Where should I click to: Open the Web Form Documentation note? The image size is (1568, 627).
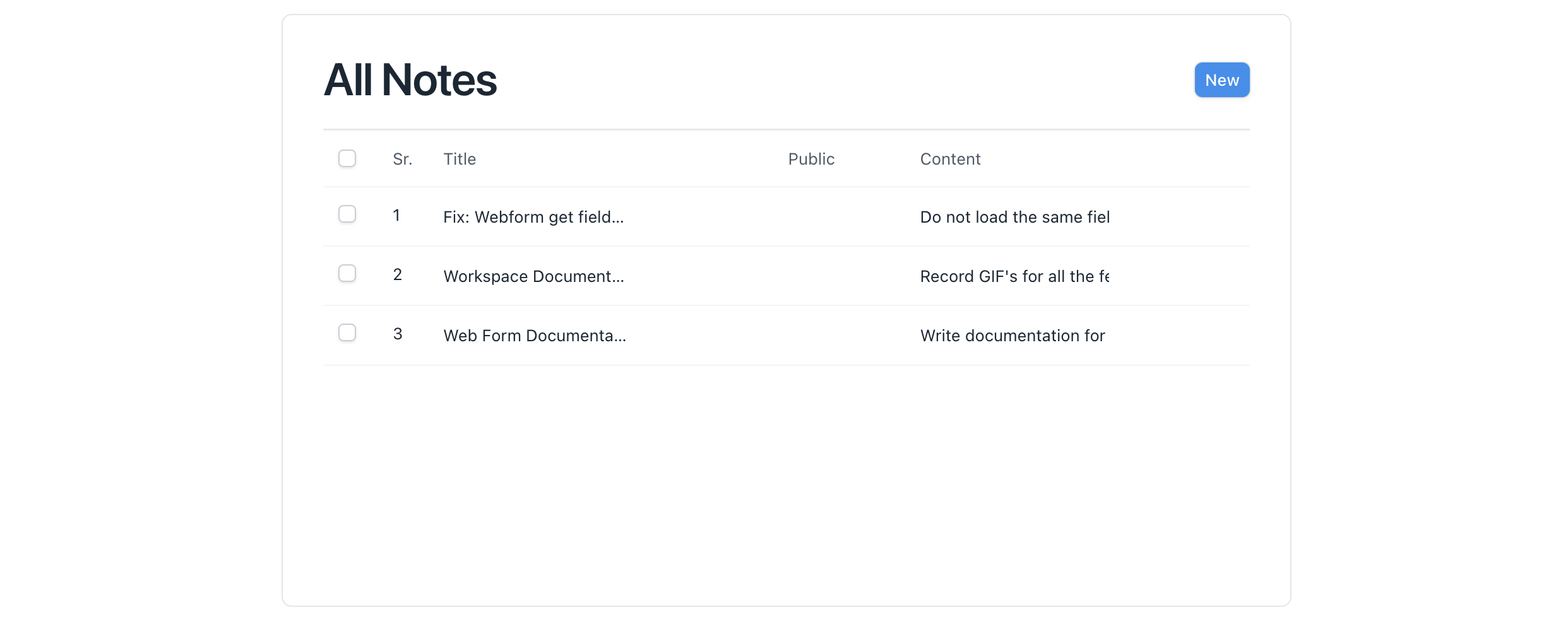pyautogui.click(x=534, y=335)
